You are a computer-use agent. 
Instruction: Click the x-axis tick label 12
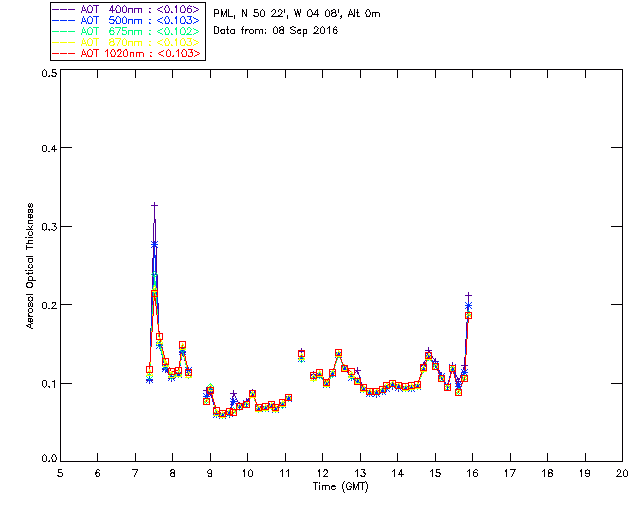coord(322,473)
